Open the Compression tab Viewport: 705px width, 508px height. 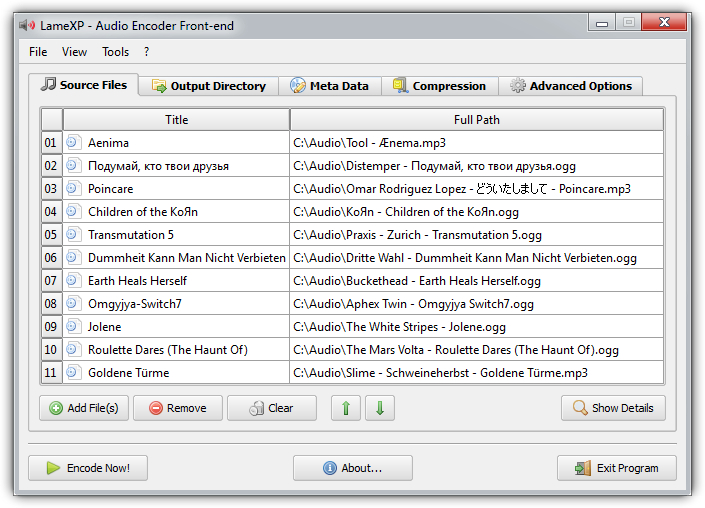pyautogui.click(x=440, y=86)
